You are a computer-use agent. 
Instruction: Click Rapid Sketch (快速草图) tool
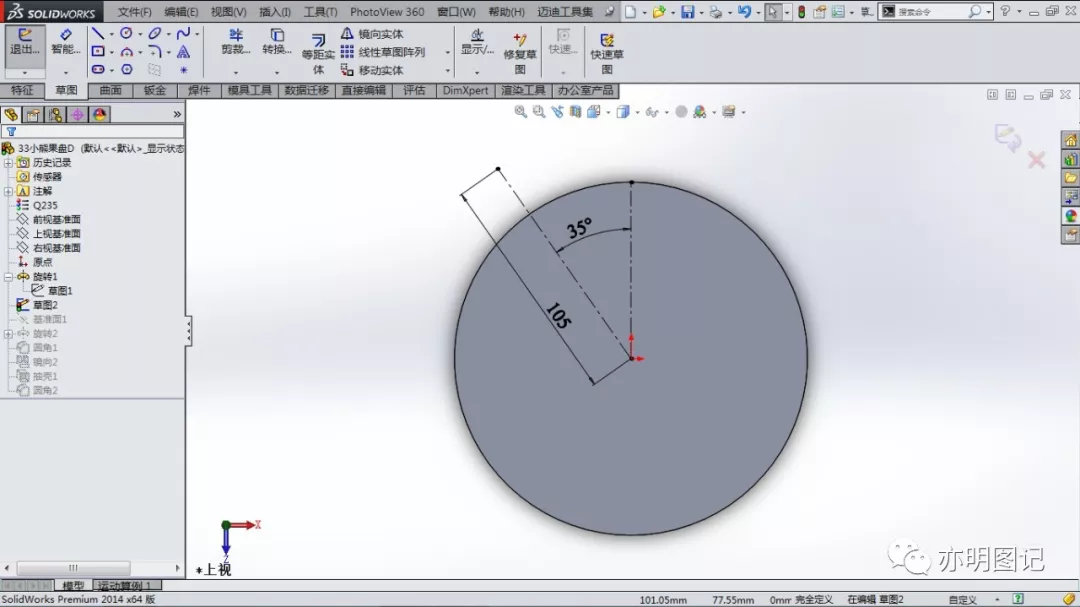pyautogui.click(x=607, y=53)
